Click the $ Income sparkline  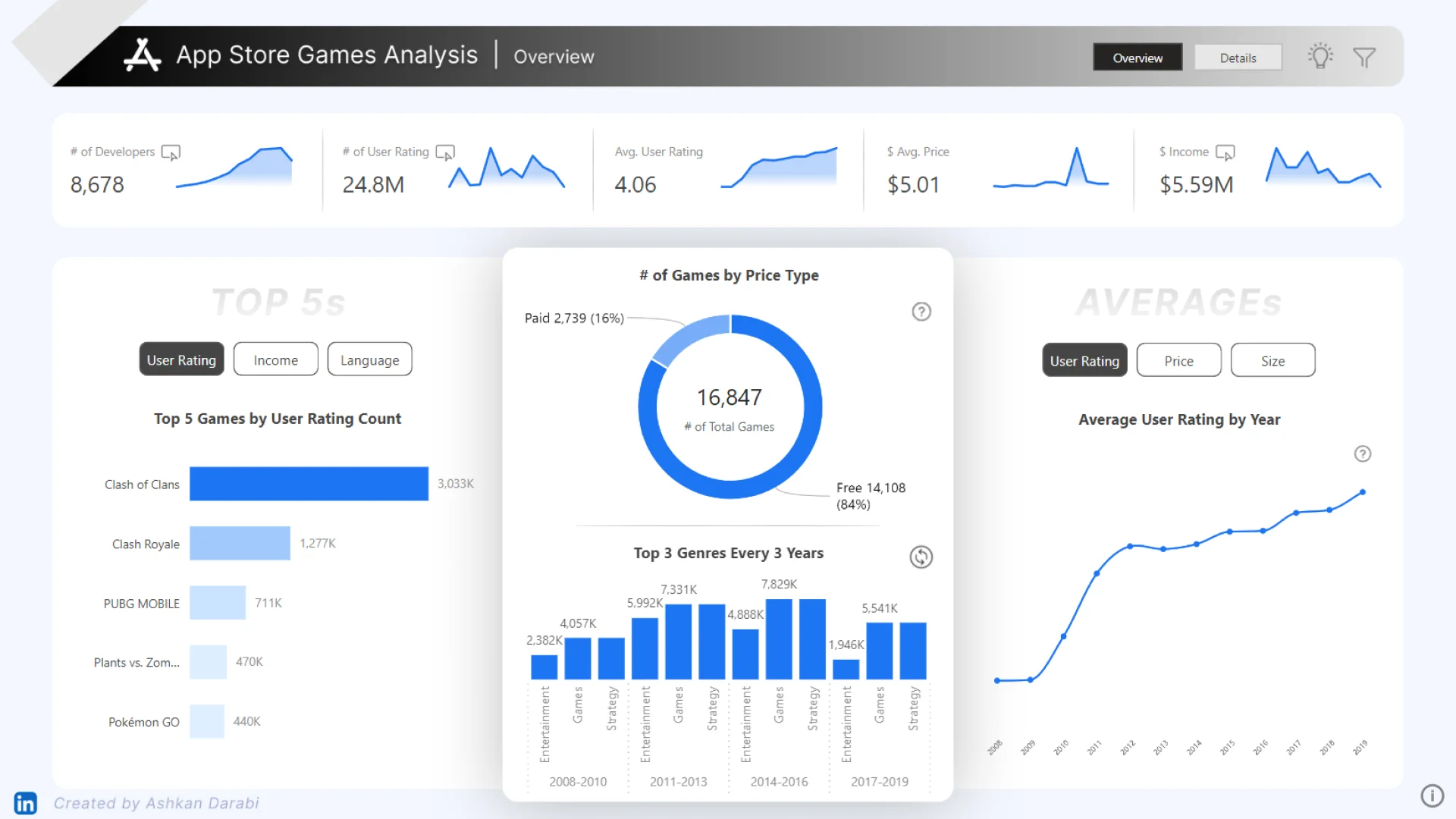pyautogui.click(x=1323, y=168)
